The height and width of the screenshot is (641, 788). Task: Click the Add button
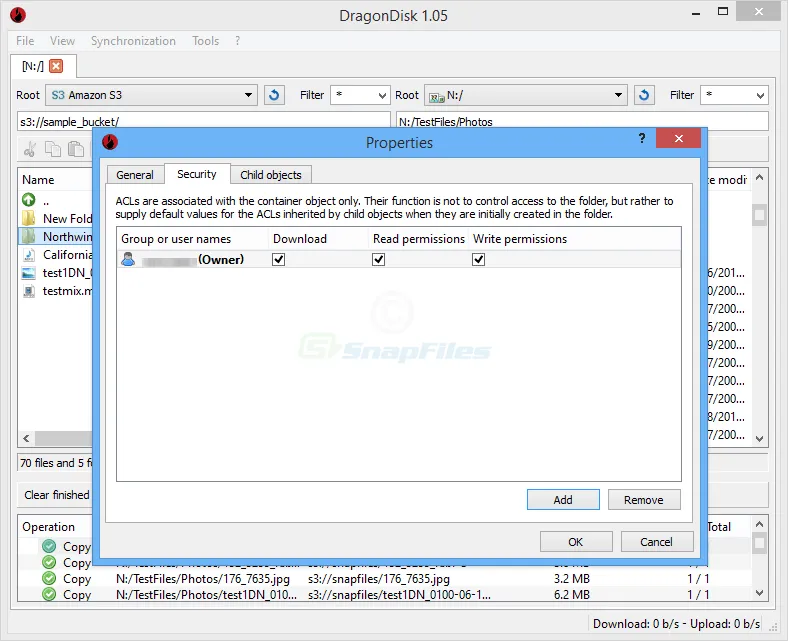point(563,500)
